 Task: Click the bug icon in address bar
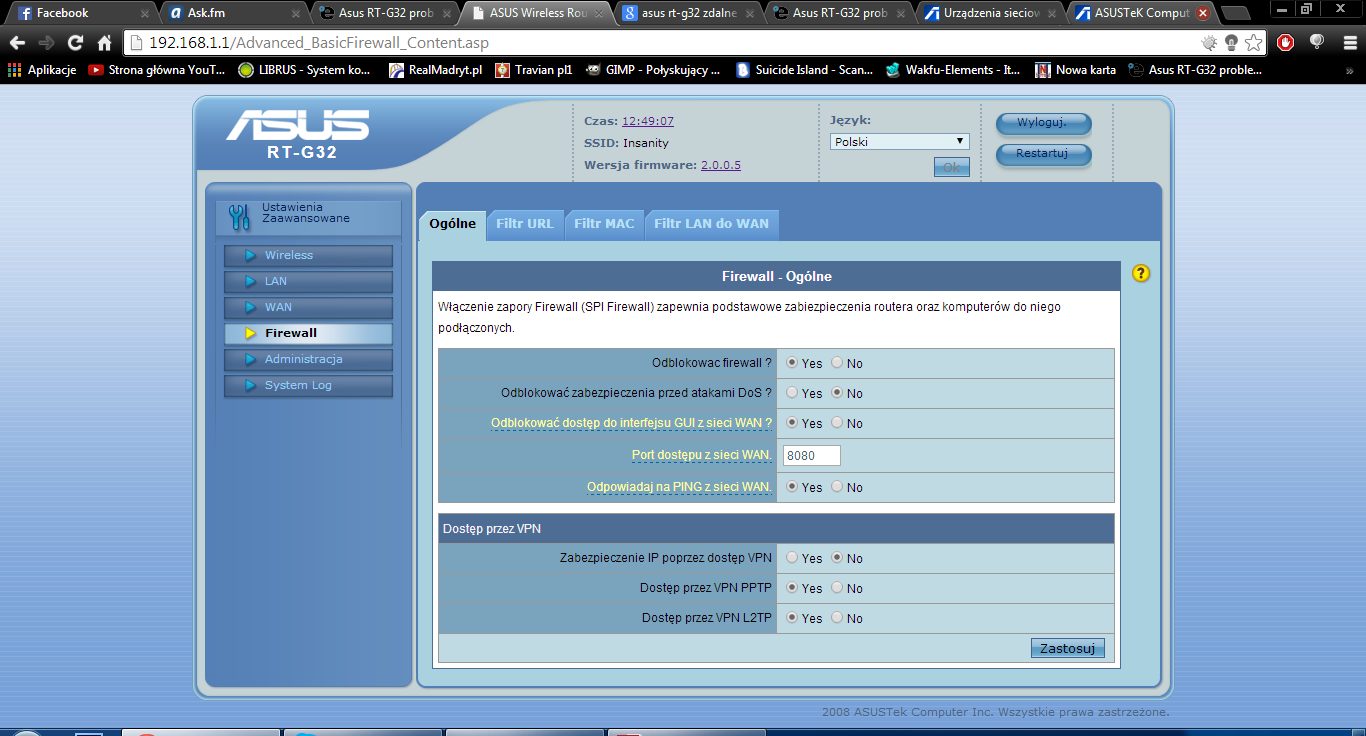click(1210, 43)
